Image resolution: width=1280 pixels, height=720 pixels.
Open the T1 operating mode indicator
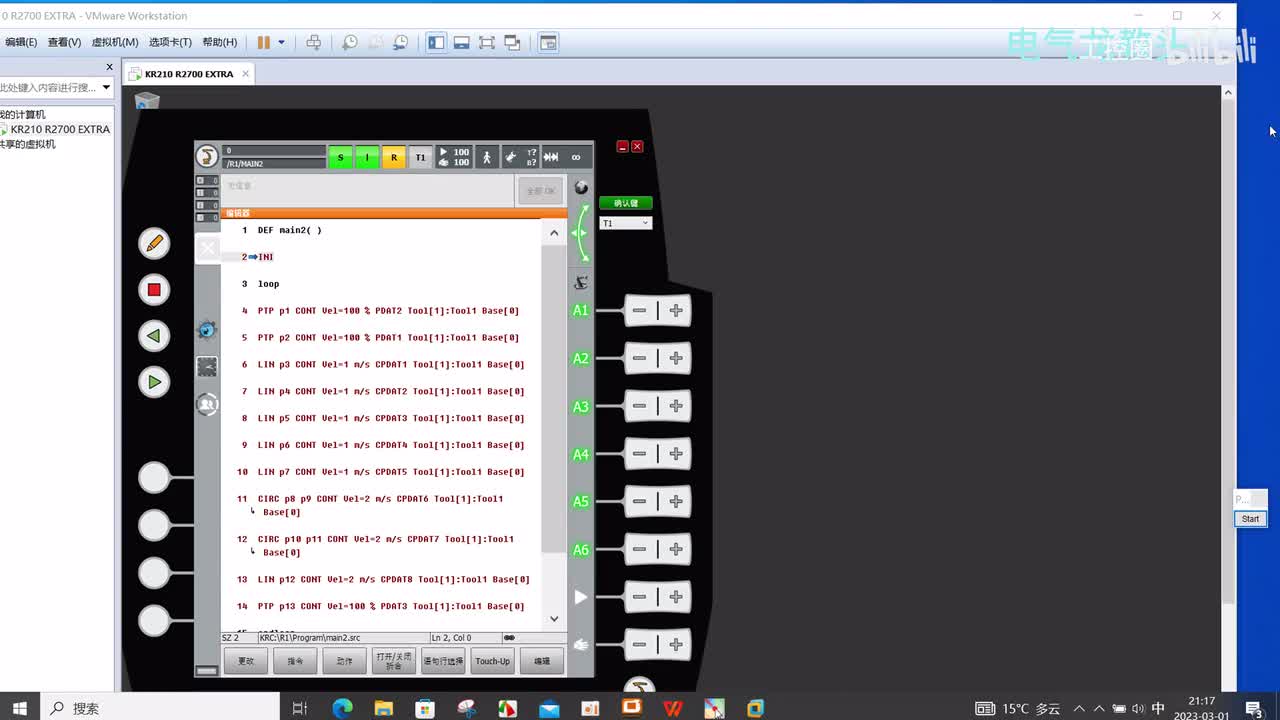(x=421, y=157)
